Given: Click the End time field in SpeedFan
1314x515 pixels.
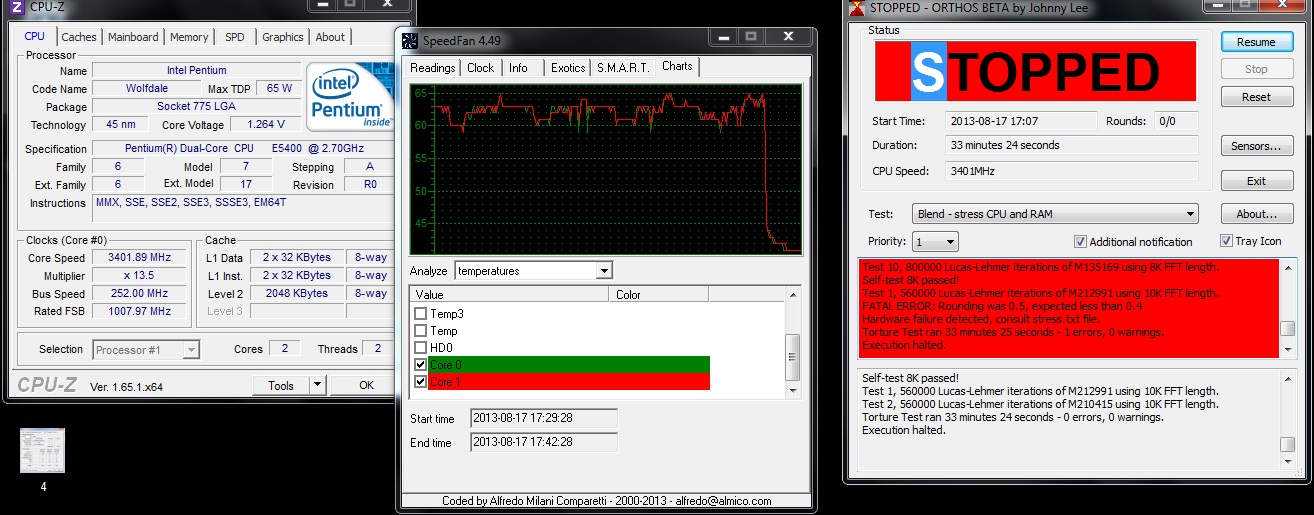Looking at the screenshot, I should tap(544, 442).
